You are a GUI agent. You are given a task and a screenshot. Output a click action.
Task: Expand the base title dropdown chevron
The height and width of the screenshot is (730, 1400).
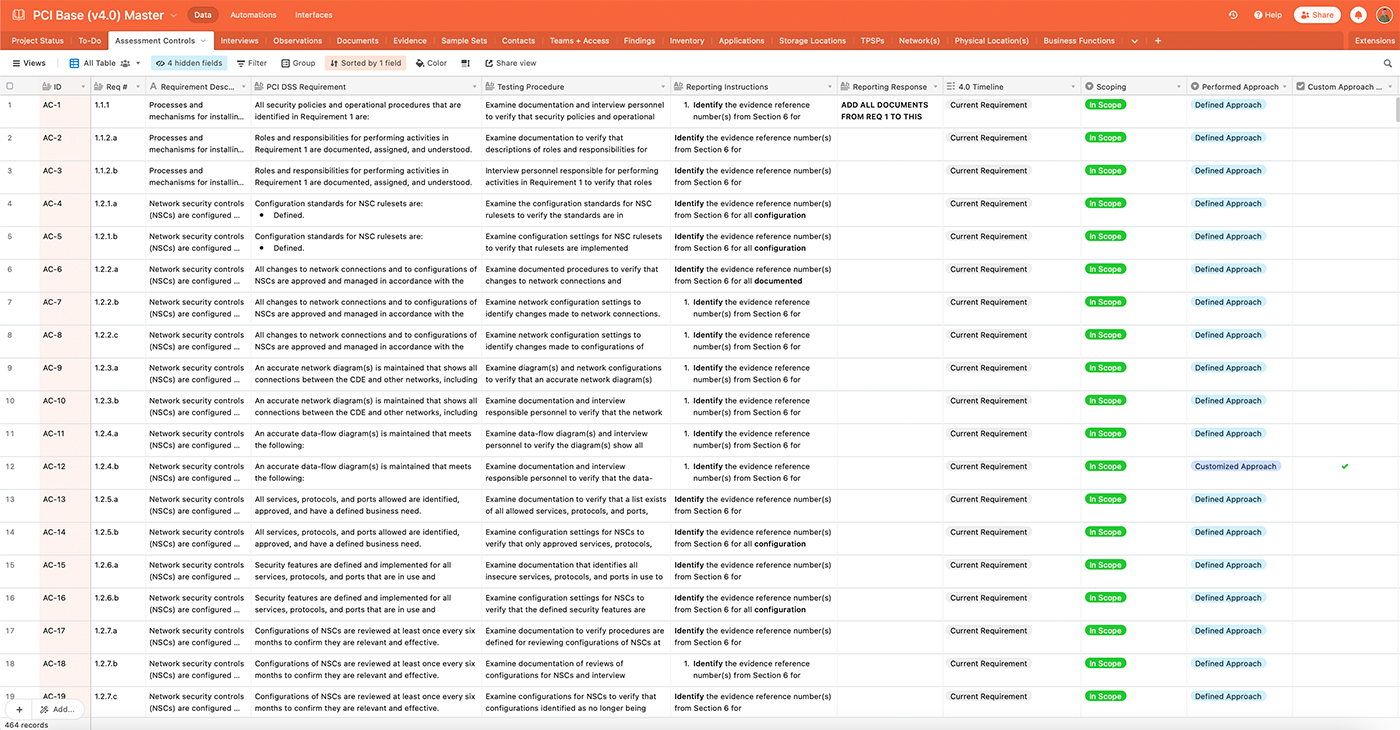[174, 15]
